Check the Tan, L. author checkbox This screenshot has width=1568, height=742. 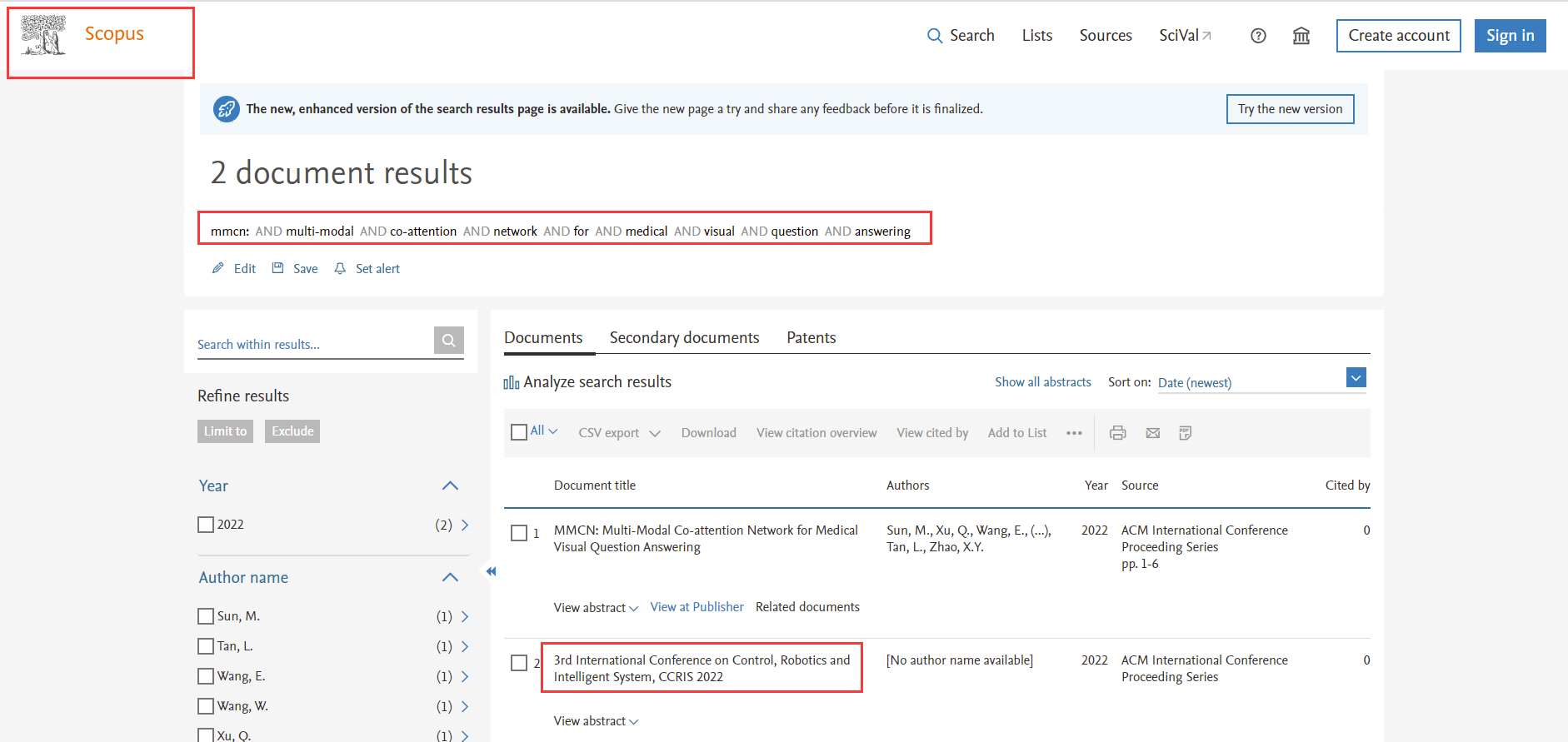(x=206, y=646)
